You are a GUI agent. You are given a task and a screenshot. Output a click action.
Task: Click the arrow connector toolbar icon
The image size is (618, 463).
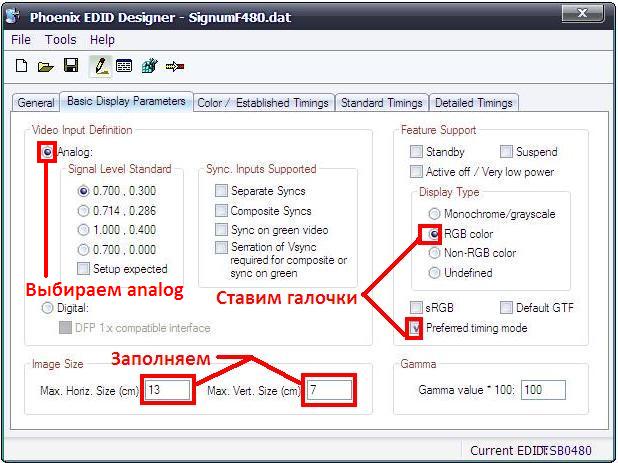coord(175,67)
